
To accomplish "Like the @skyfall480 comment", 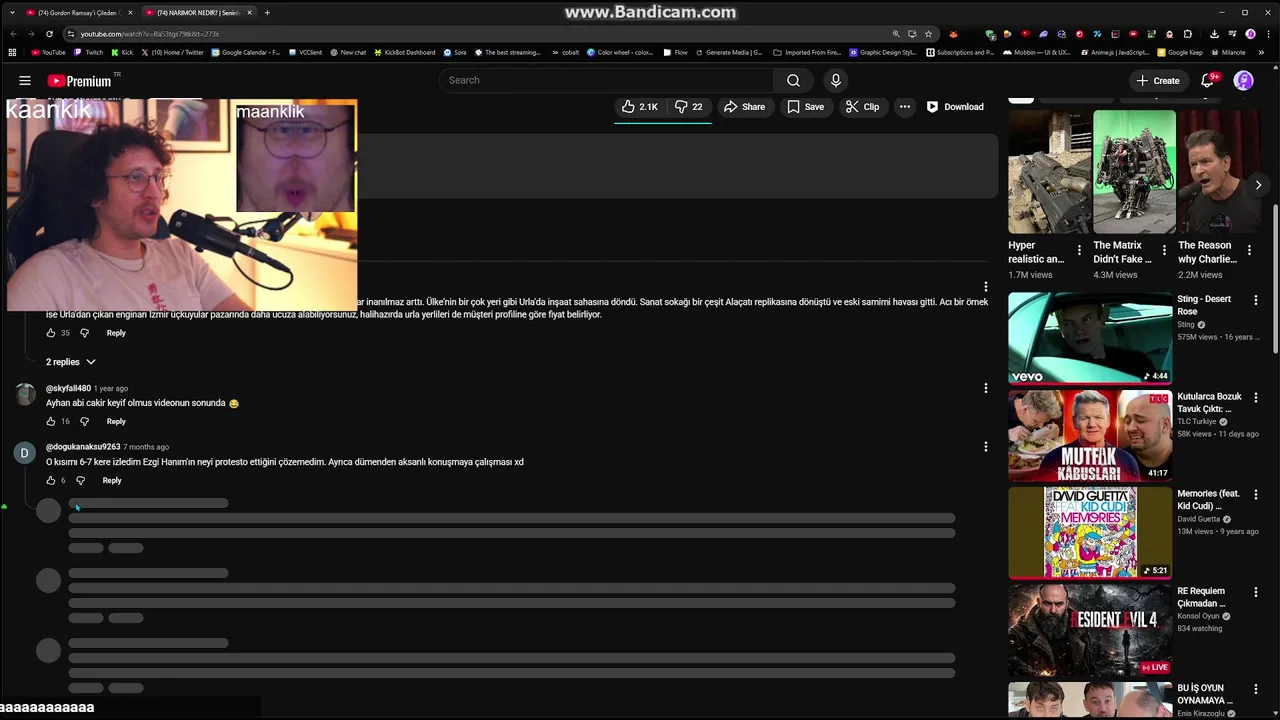I will pos(51,421).
